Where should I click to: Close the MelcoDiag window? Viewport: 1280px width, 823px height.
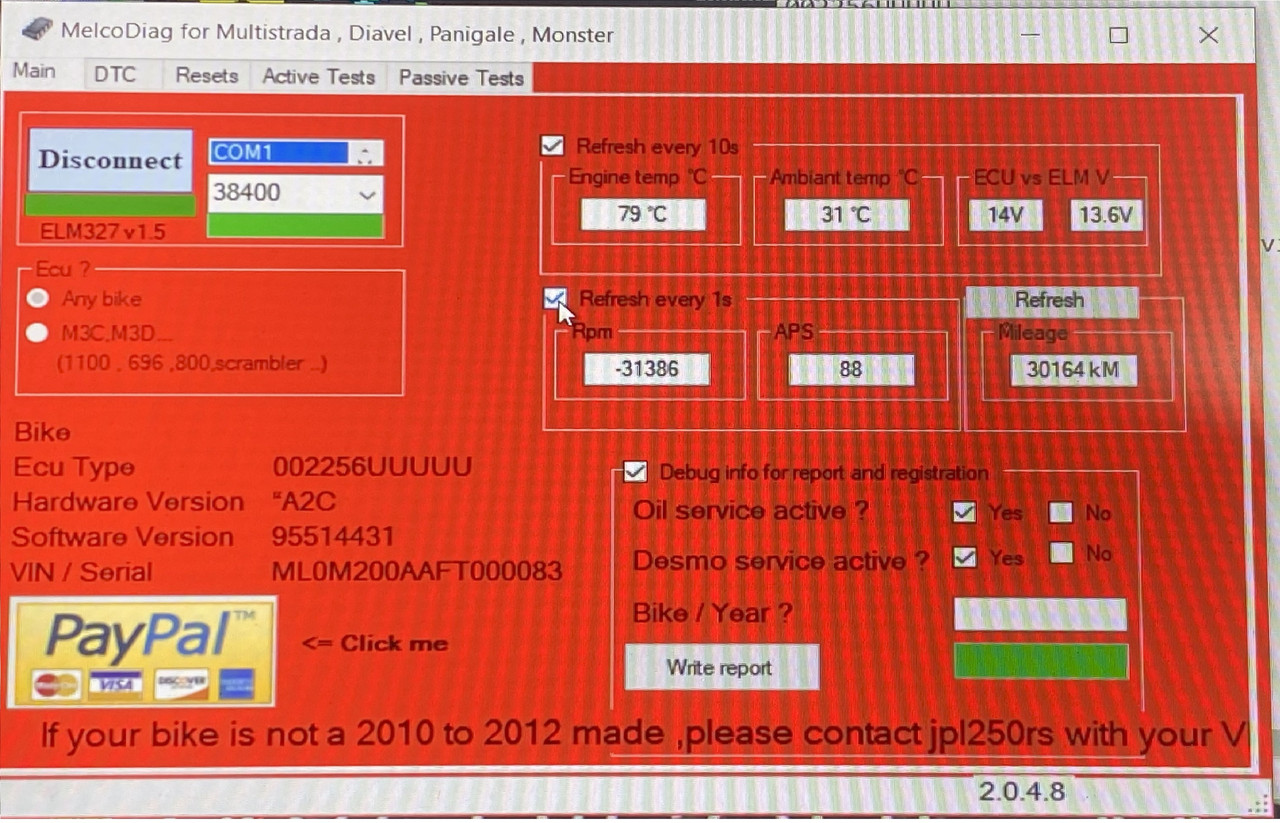coord(1208,35)
